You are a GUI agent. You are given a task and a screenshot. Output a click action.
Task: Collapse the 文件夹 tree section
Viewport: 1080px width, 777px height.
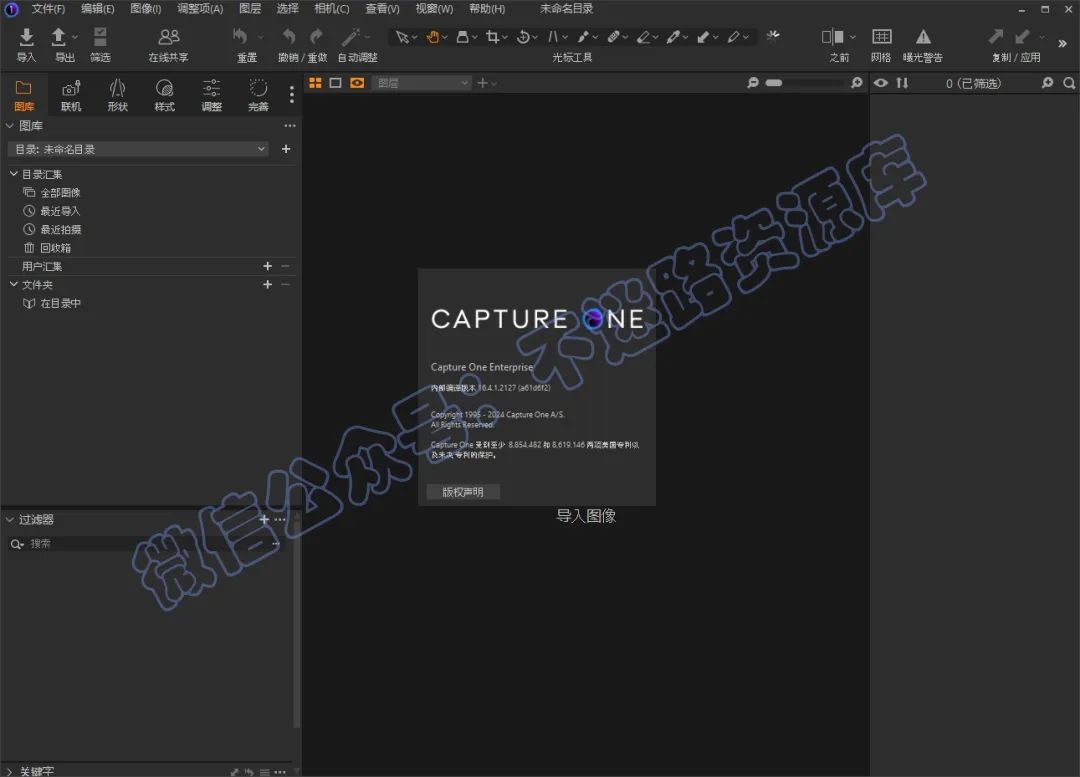pos(14,284)
